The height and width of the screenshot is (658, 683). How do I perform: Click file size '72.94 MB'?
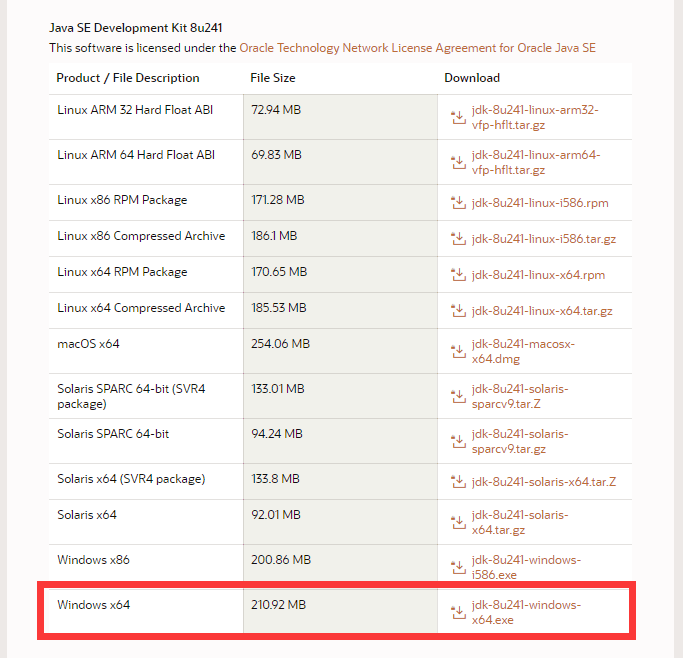click(276, 110)
